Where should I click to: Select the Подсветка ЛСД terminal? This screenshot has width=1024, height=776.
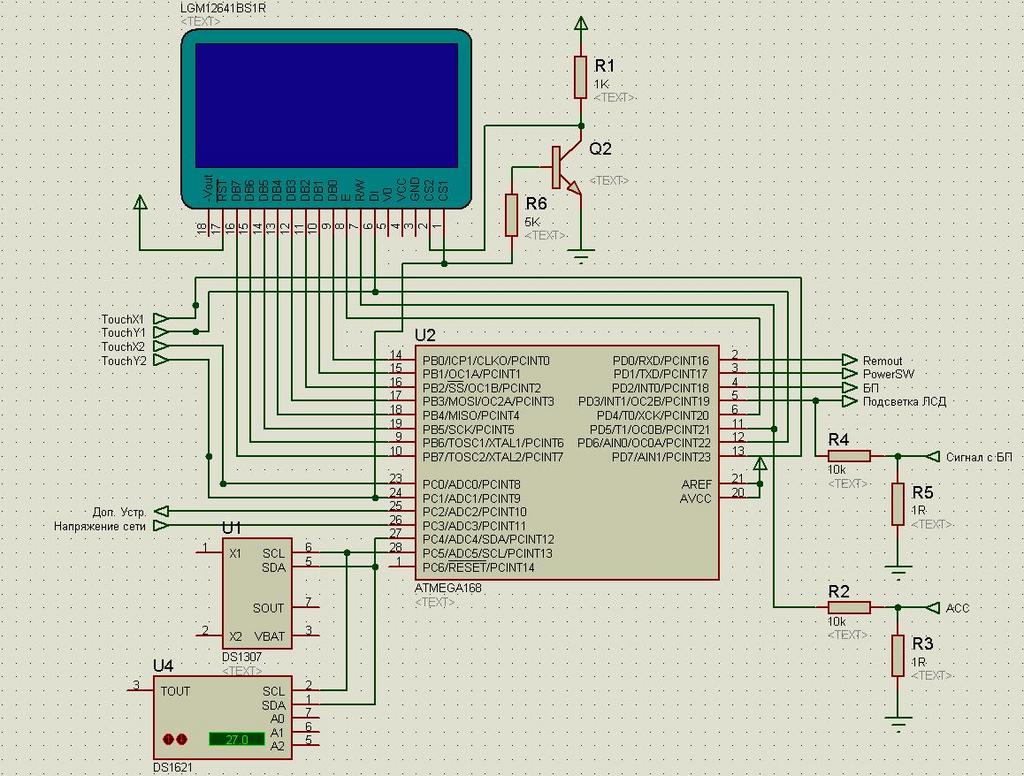[x=850, y=401]
